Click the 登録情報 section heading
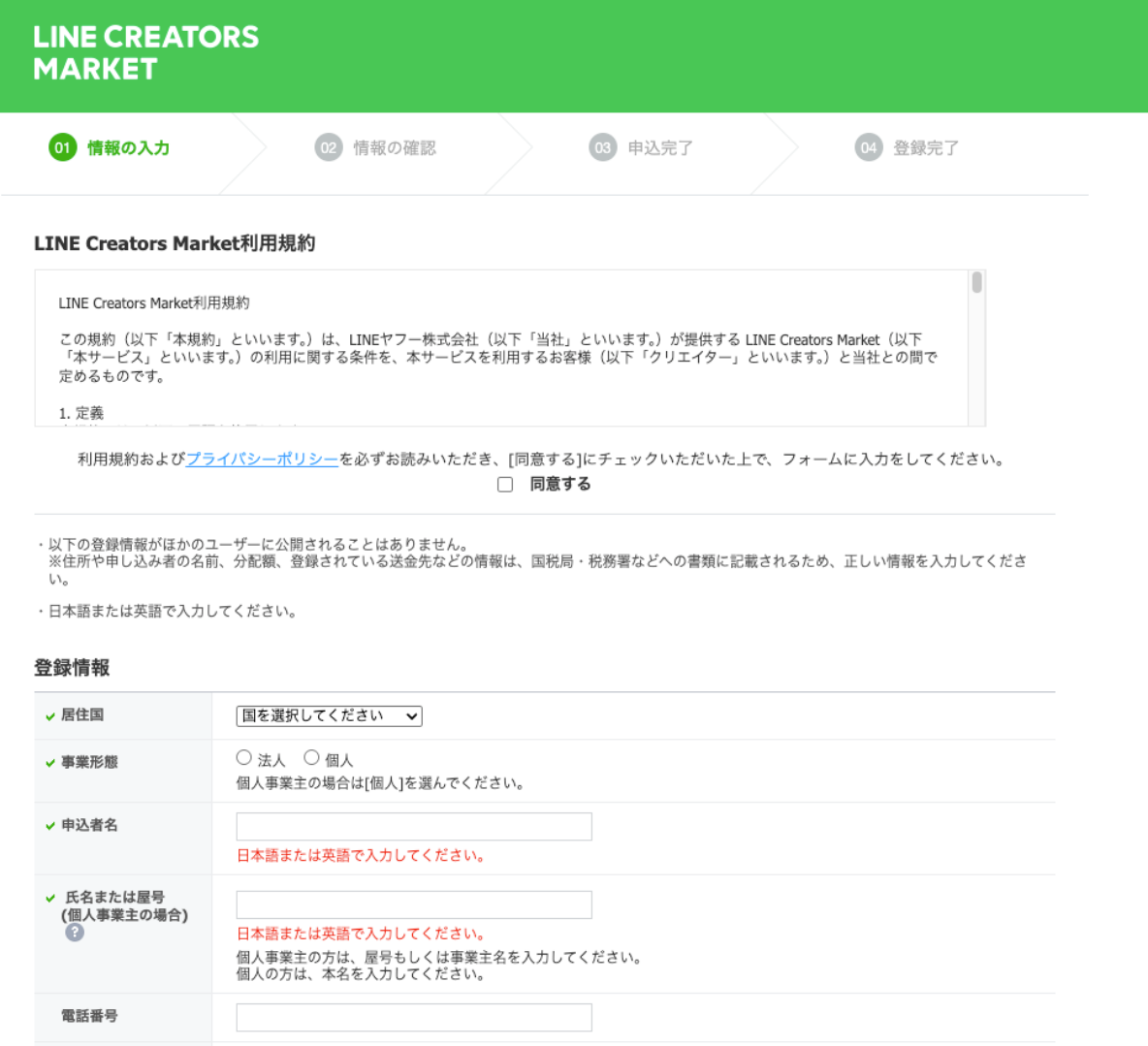Viewport: 1148px width, 1046px height. click(x=72, y=668)
